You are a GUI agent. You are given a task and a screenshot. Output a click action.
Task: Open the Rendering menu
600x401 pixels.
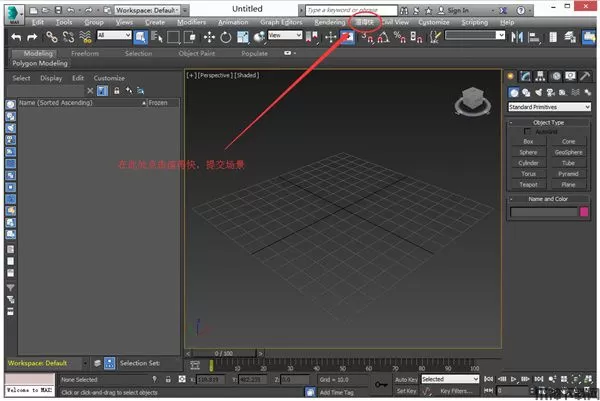point(329,21)
